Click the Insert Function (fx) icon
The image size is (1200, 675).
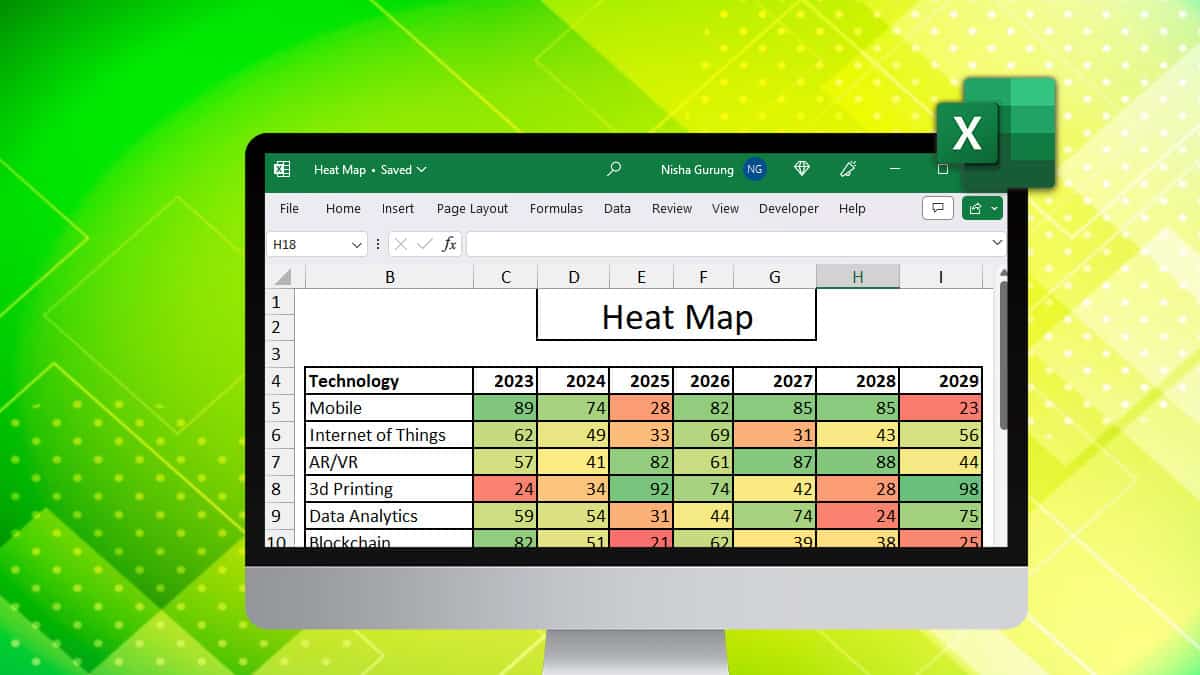tap(447, 243)
